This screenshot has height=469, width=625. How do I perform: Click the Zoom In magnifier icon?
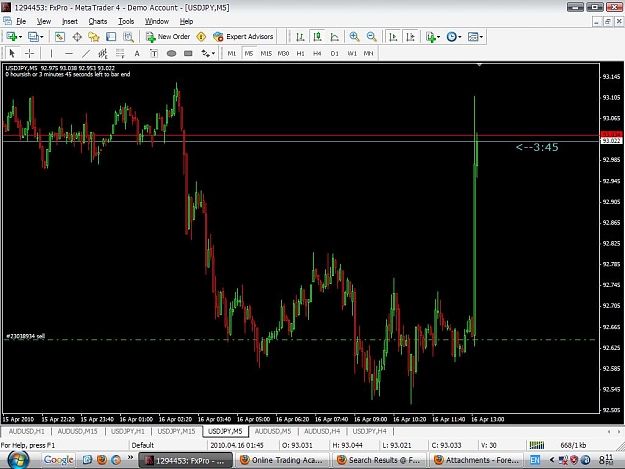(x=354, y=37)
